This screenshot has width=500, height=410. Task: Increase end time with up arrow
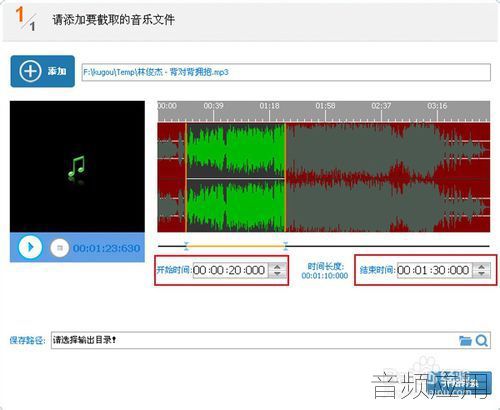[482, 266]
